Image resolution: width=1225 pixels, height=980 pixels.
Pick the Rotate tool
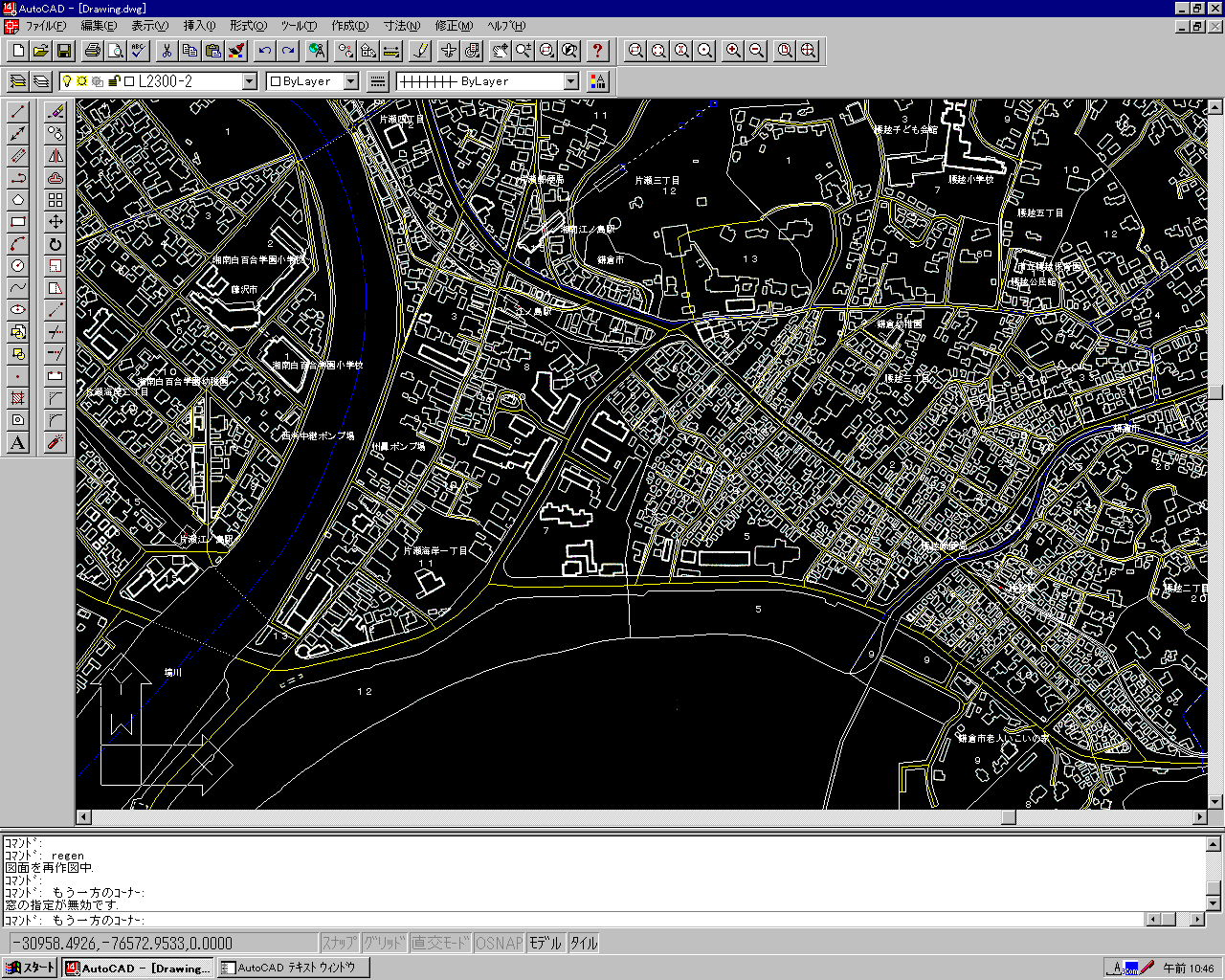(x=56, y=244)
